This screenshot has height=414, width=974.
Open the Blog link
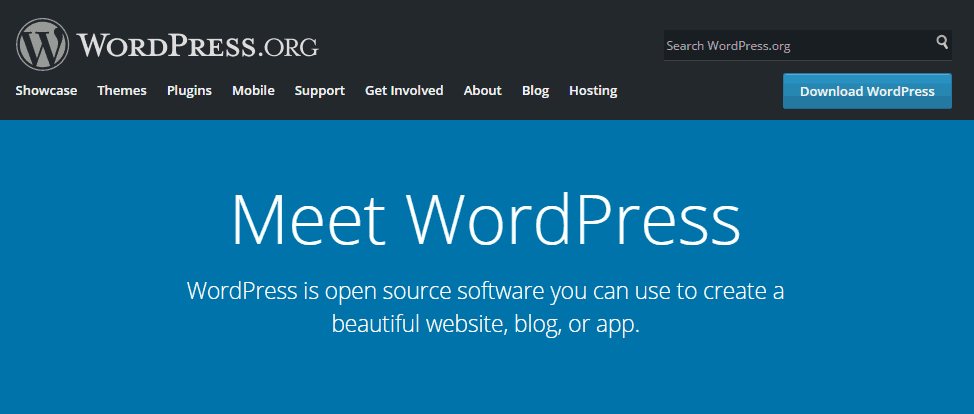[535, 91]
